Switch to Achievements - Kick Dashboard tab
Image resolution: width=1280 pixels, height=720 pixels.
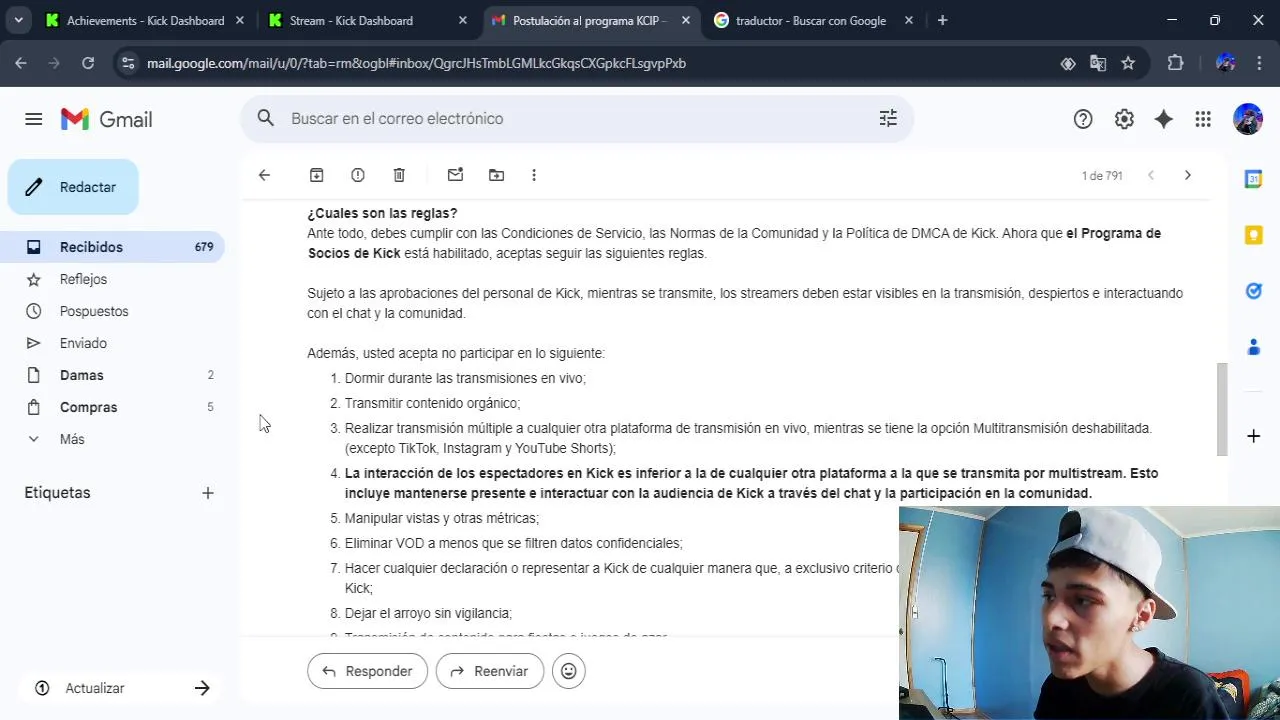click(145, 20)
